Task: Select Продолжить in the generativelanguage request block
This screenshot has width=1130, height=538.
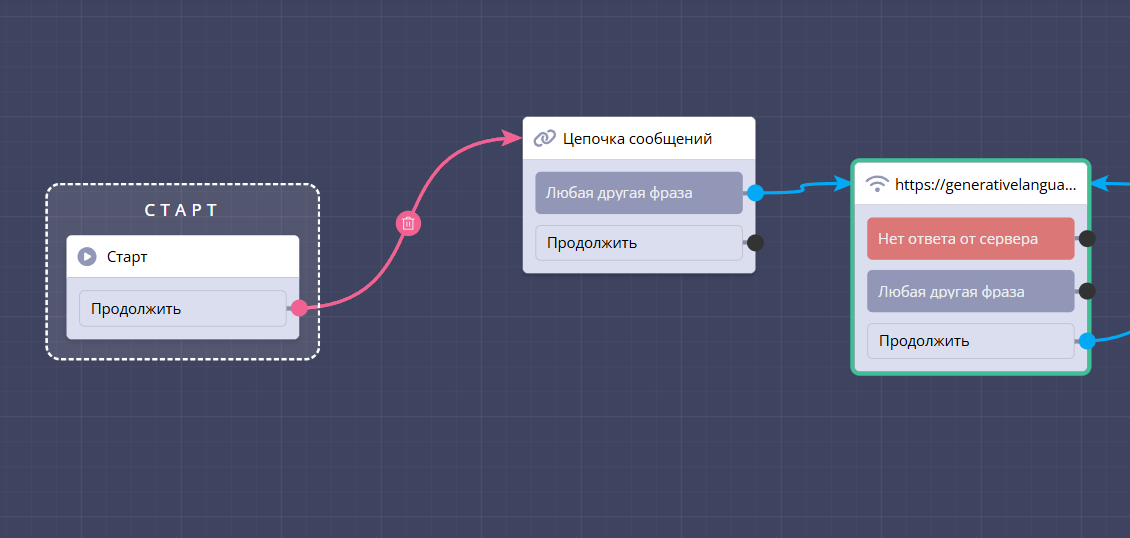Action: pyautogui.click(x=970, y=340)
